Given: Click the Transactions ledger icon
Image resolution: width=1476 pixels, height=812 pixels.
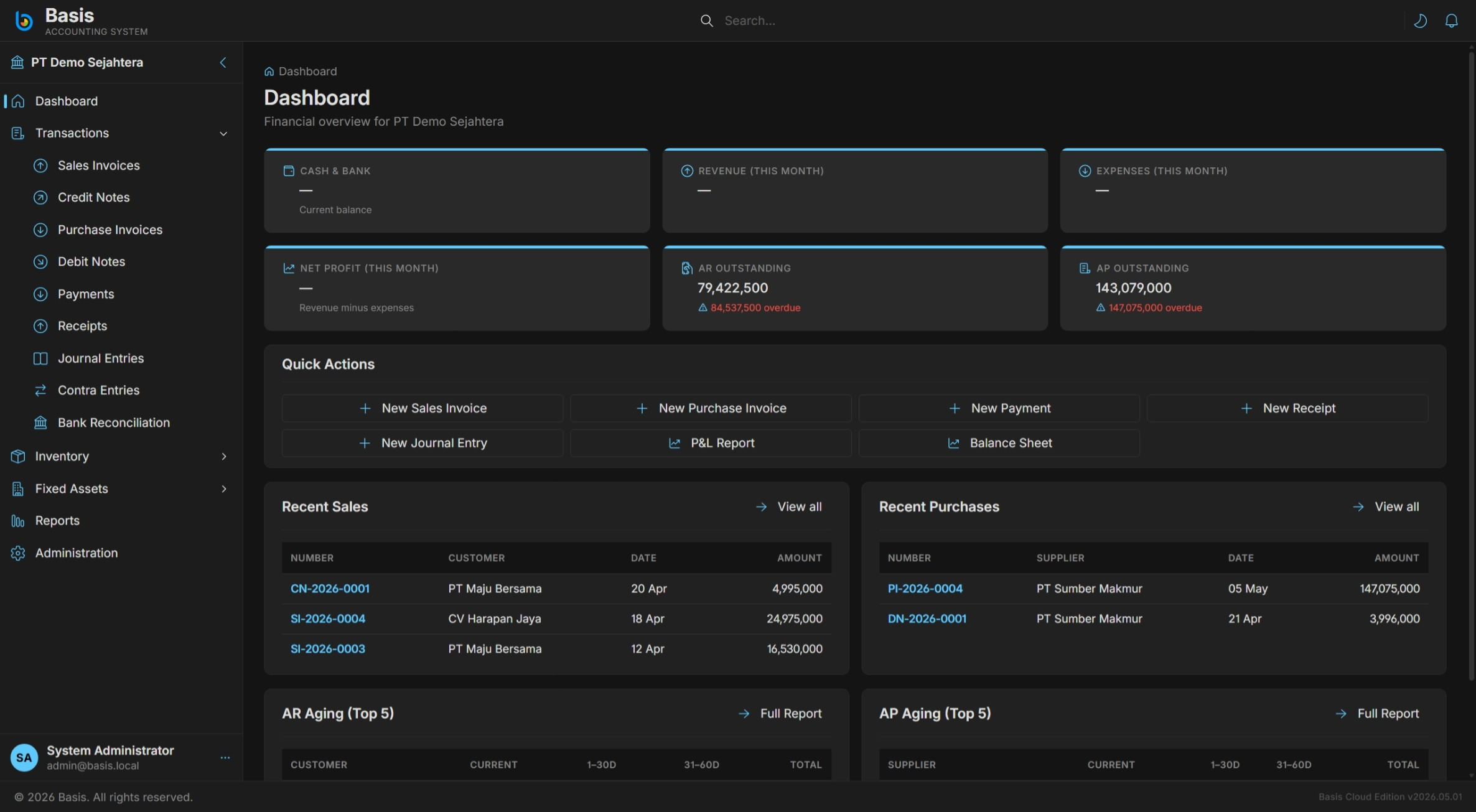Looking at the screenshot, I should pyautogui.click(x=18, y=133).
